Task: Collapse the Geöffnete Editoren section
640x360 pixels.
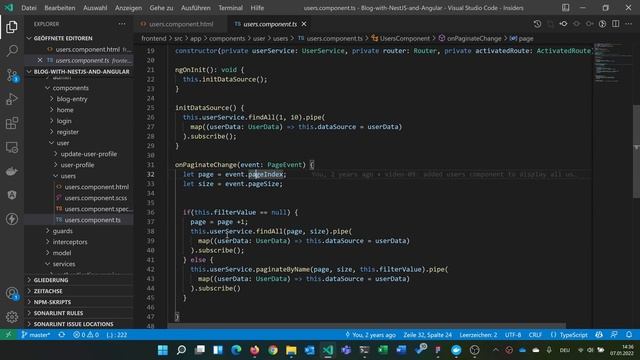Action: pos(80,38)
